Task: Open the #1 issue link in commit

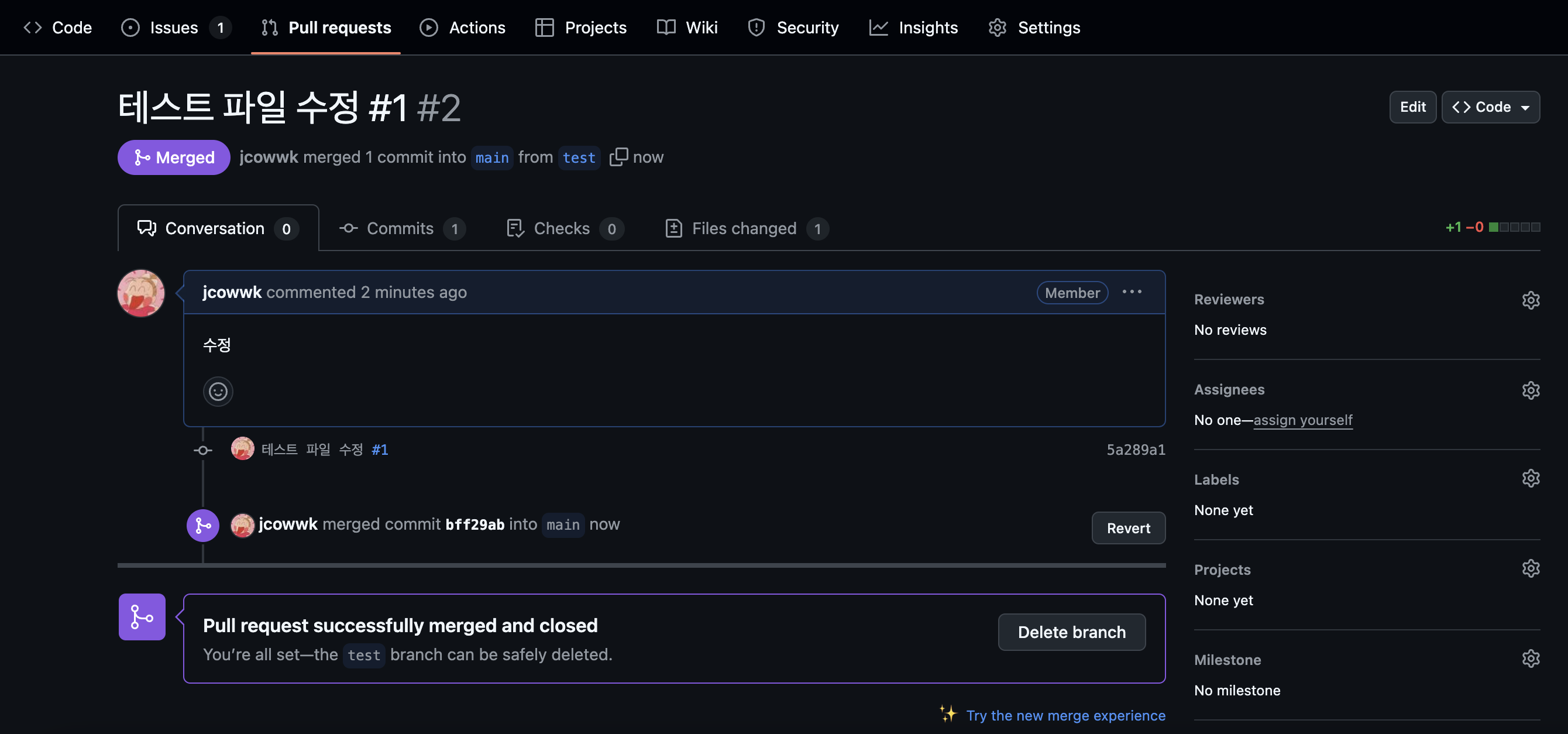Action: click(x=380, y=450)
